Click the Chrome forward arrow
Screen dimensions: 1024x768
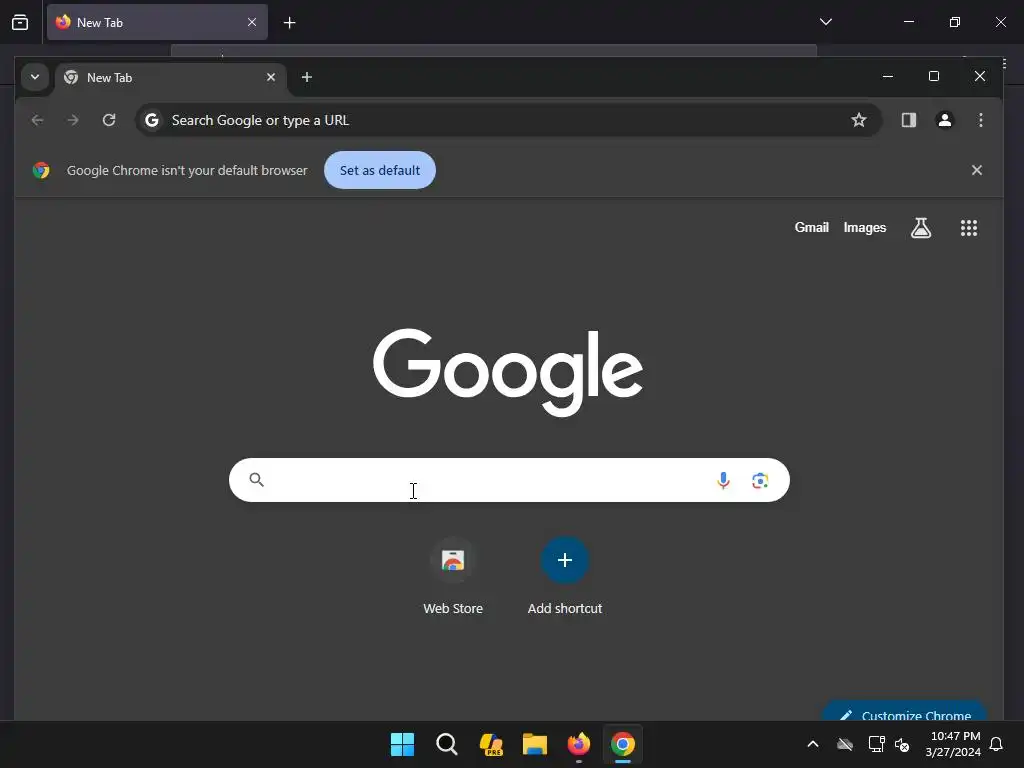73,120
